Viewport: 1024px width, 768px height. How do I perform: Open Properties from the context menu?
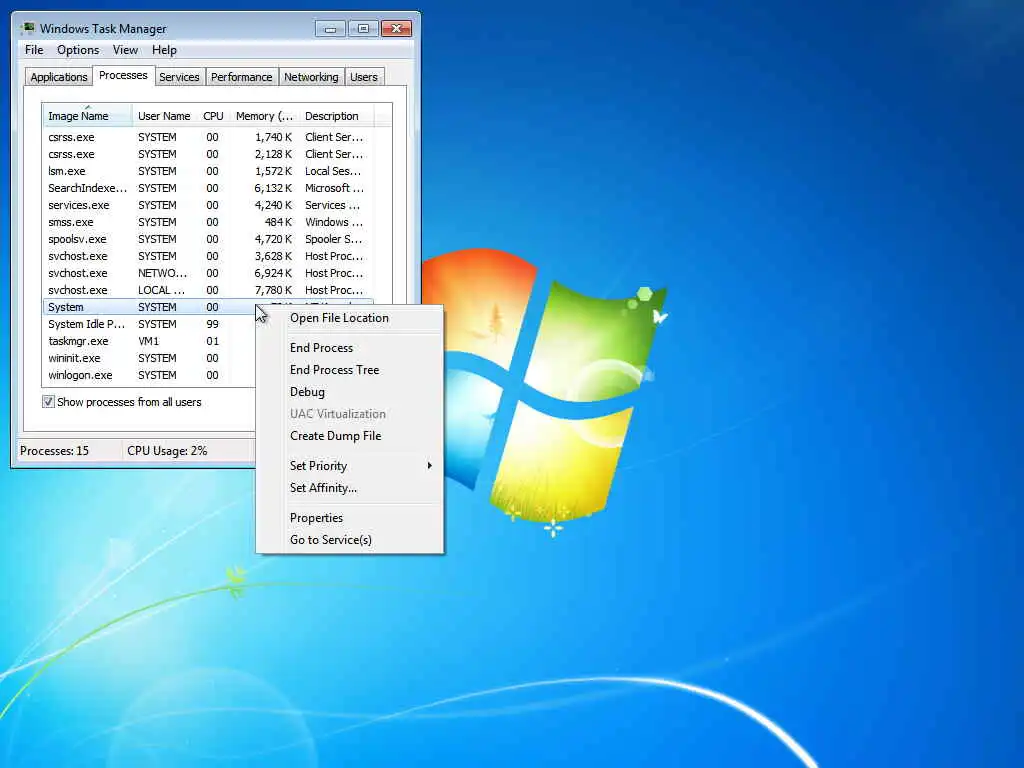pos(350,518)
